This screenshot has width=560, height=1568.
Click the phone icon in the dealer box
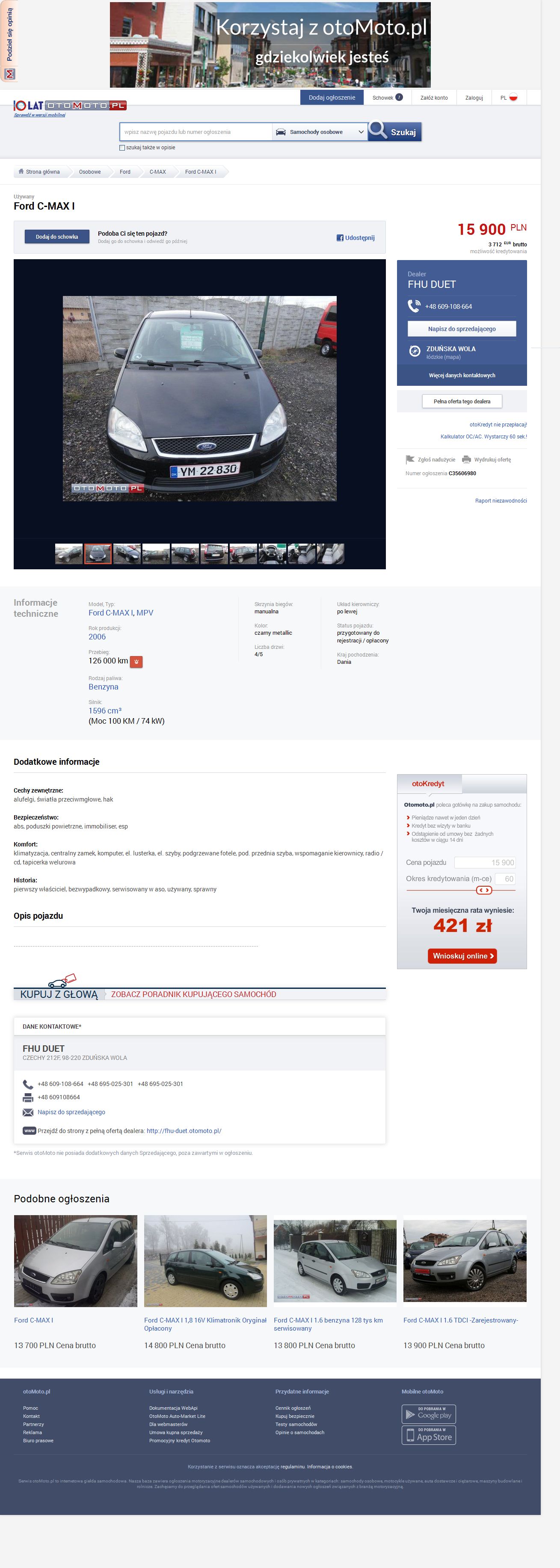pyautogui.click(x=414, y=306)
